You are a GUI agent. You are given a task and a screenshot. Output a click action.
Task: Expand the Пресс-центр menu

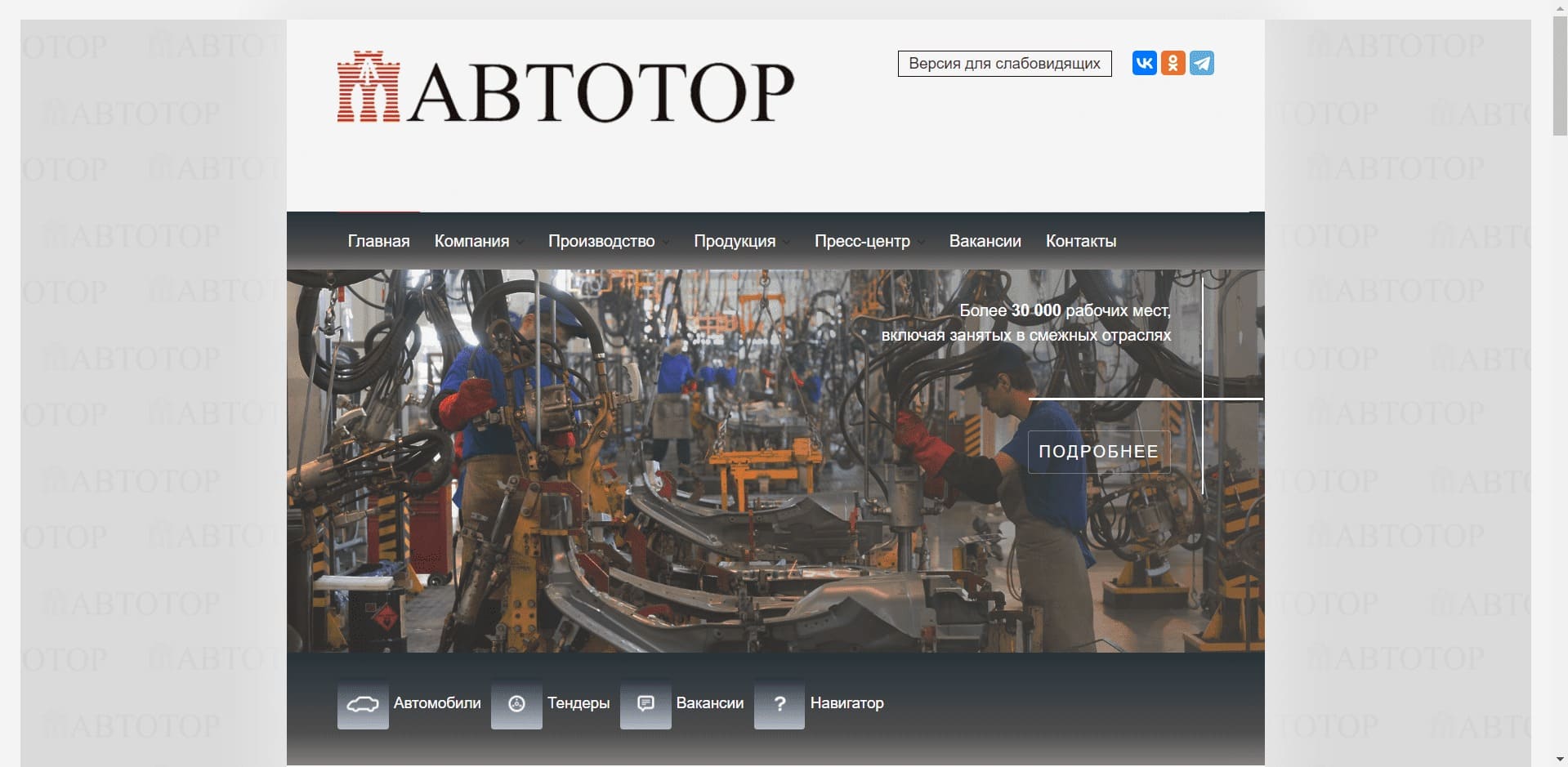coord(869,241)
